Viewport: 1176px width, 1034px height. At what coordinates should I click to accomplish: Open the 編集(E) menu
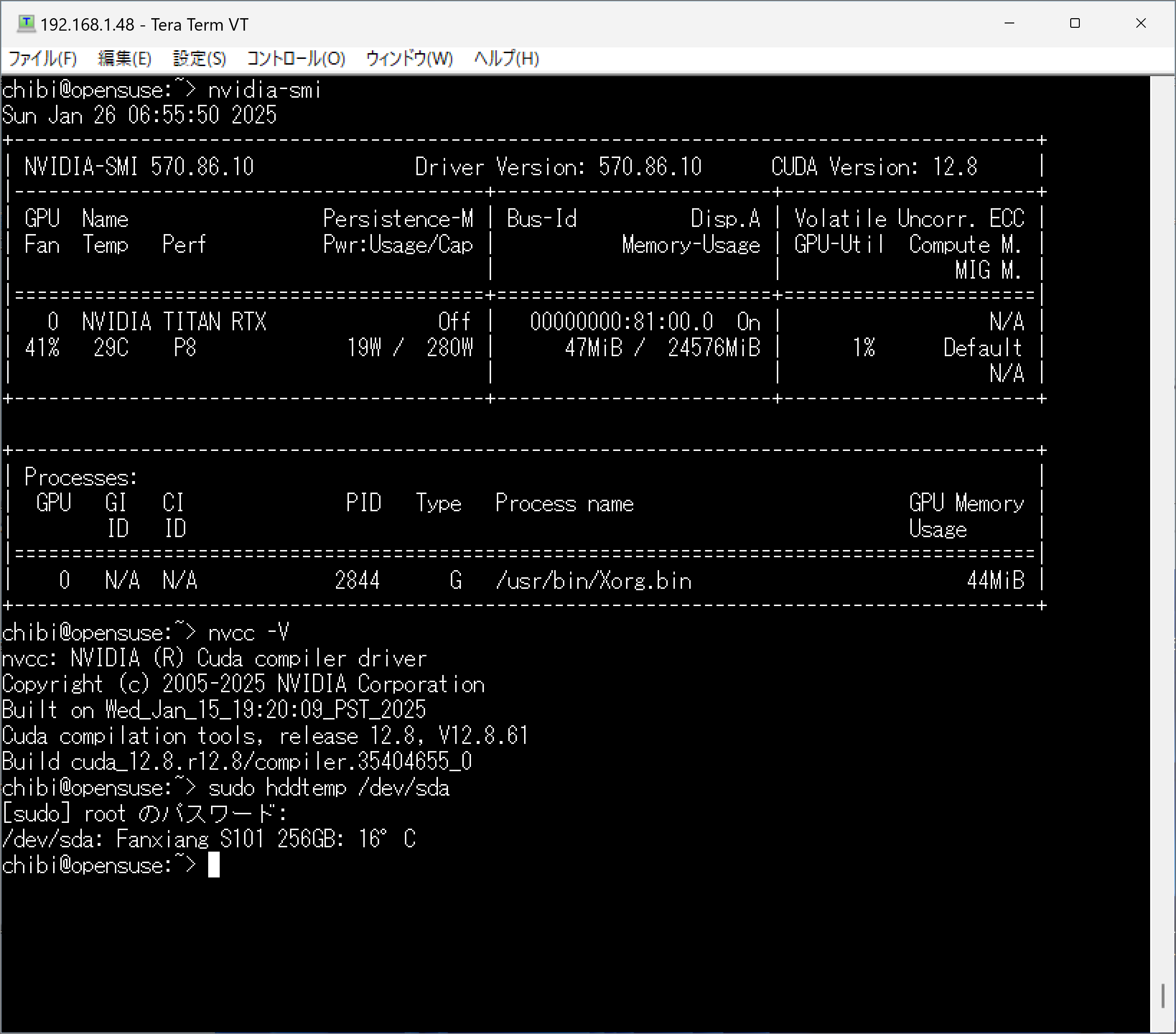pyautogui.click(x=124, y=59)
